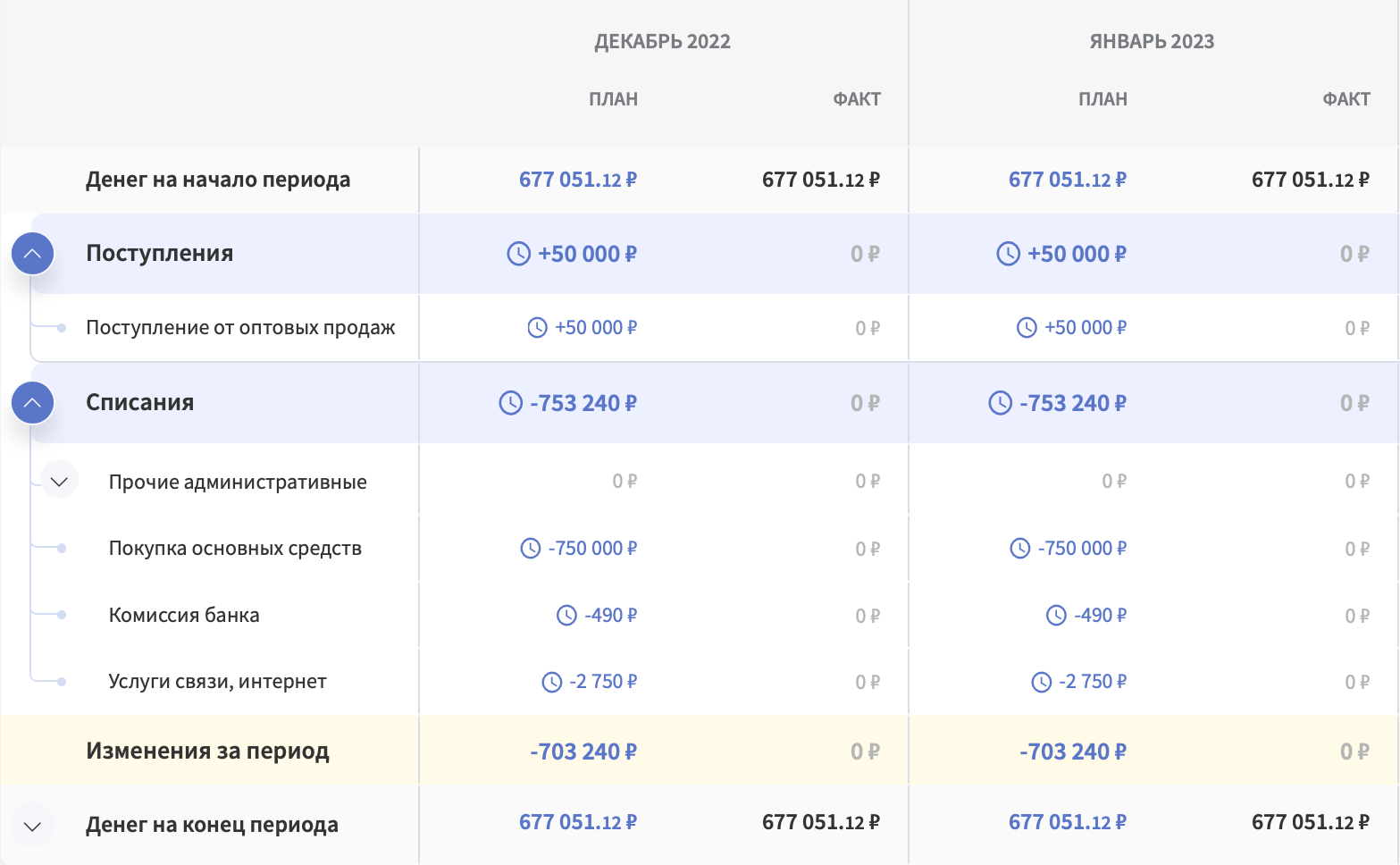
Task: Click clock icon near January -490 bank commission
Action: tap(1056, 616)
